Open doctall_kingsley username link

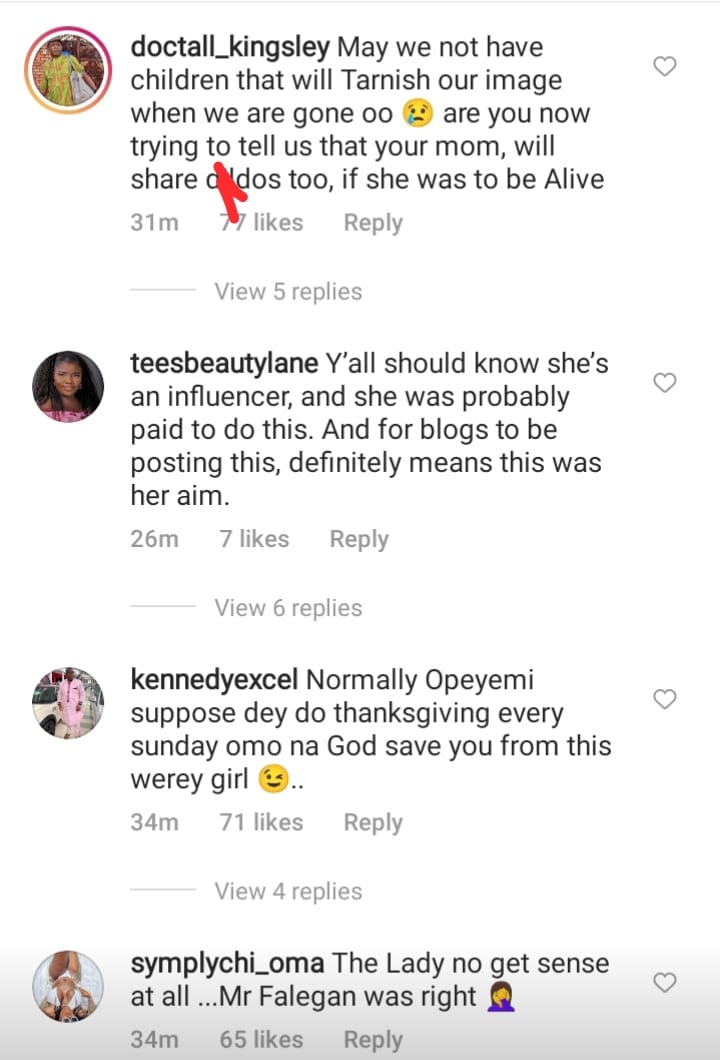pos(230,47)
